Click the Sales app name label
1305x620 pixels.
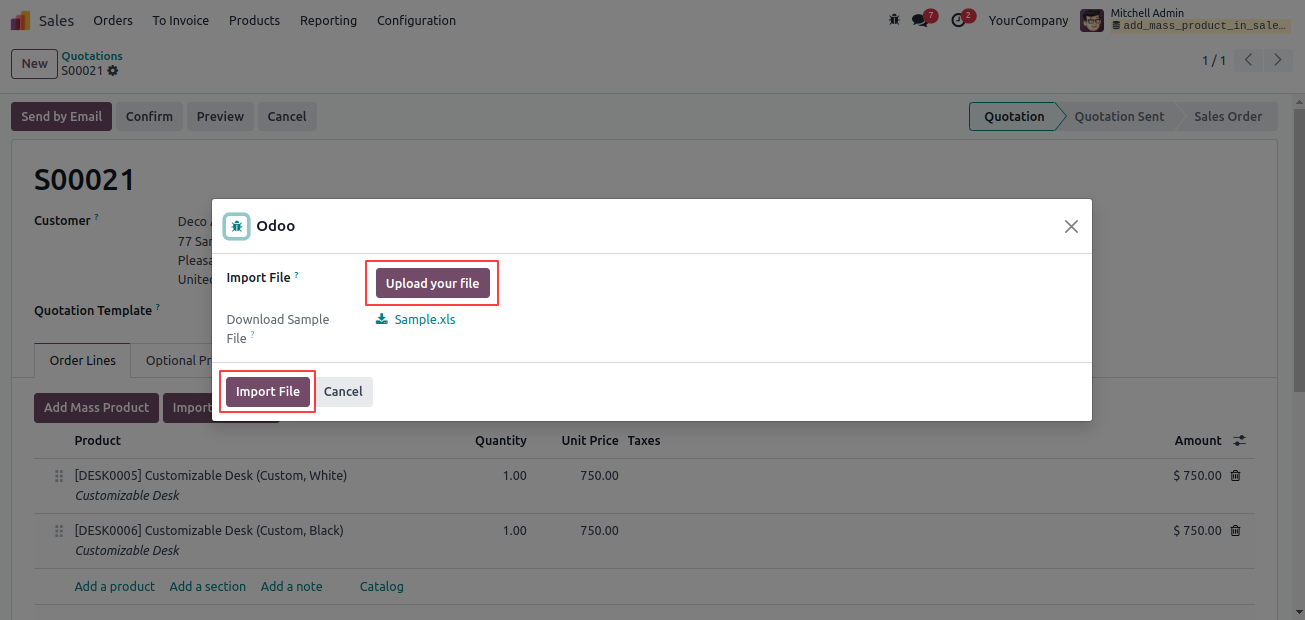56,20
